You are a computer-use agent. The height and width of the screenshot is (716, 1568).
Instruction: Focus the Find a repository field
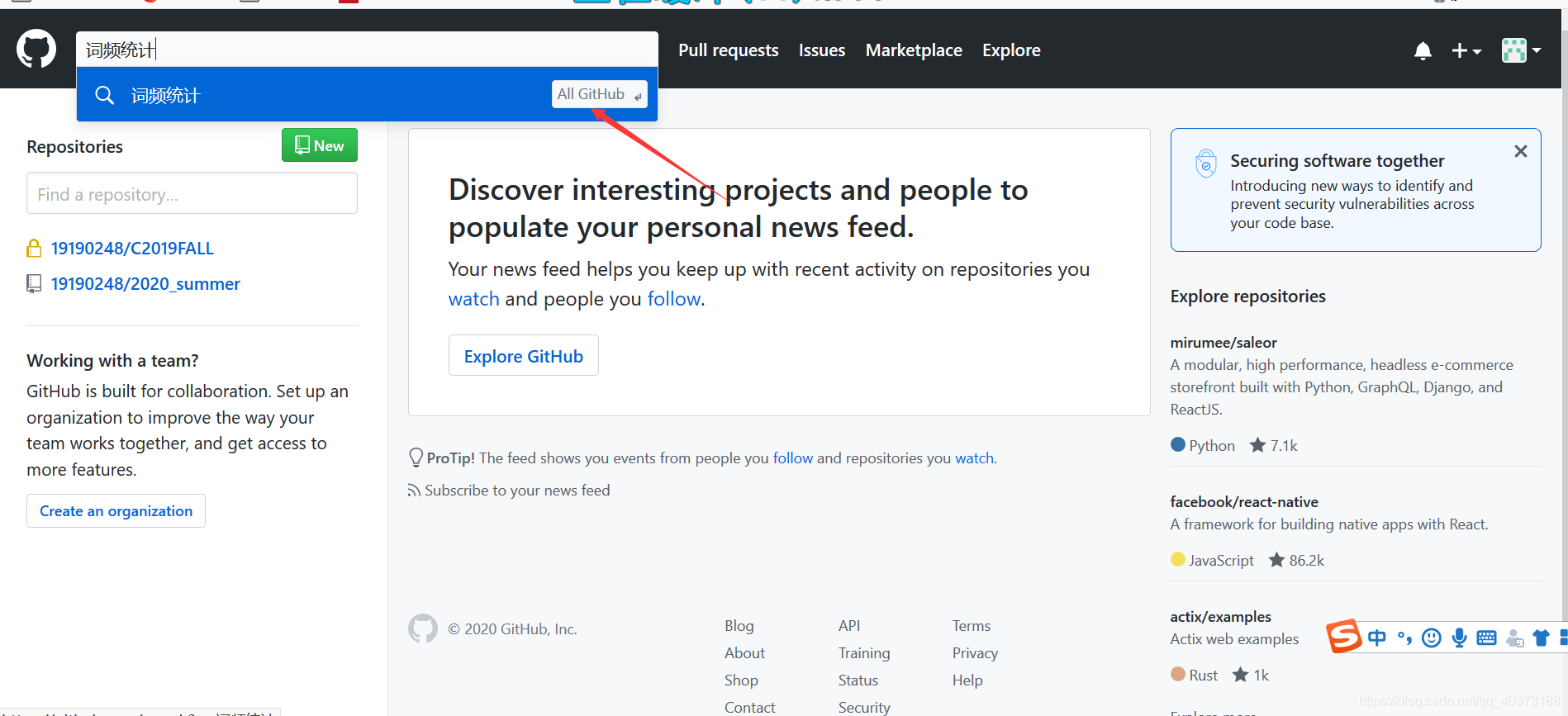192,193
